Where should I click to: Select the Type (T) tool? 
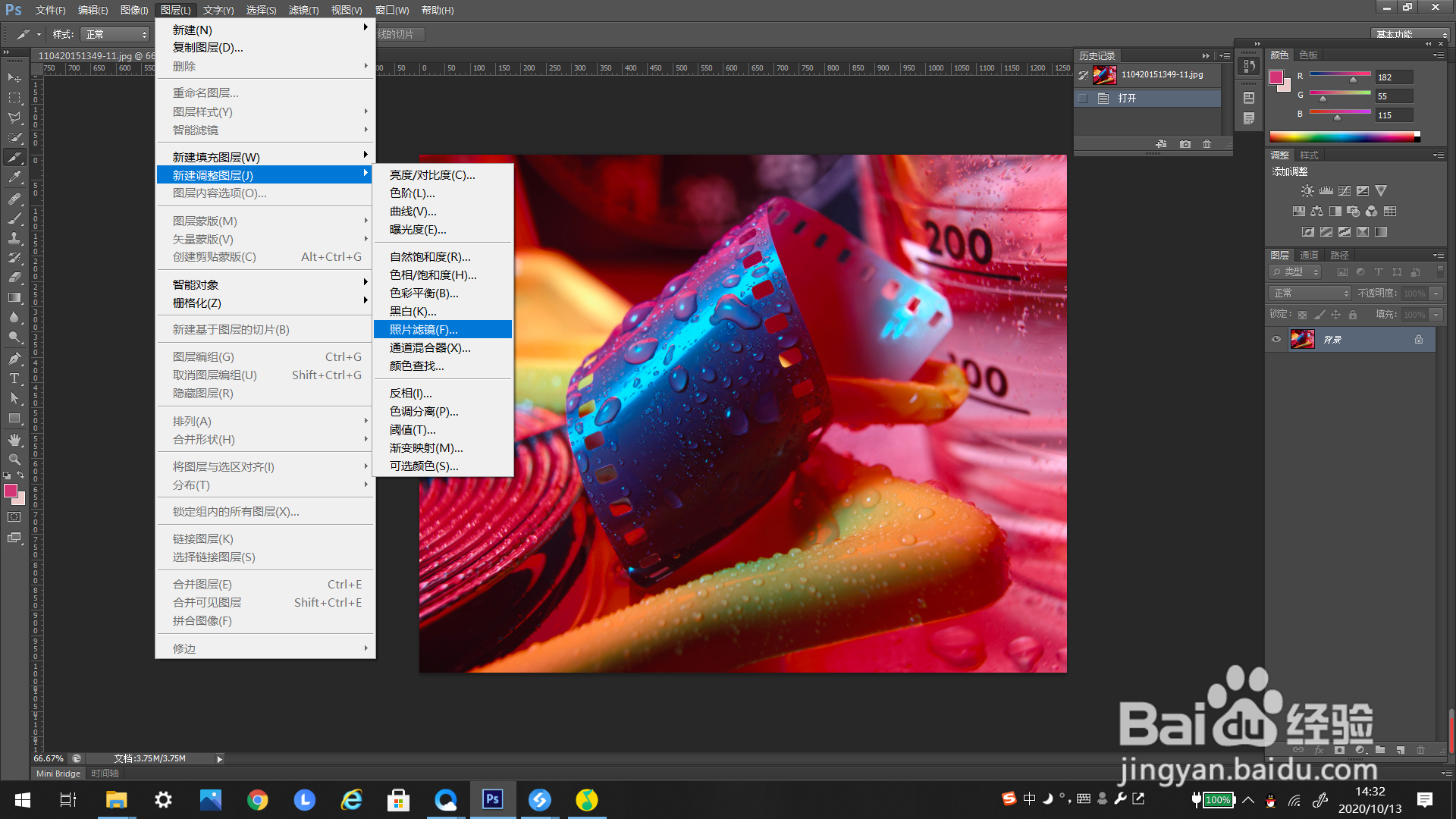pyautogui.click(x=14, y=378)
